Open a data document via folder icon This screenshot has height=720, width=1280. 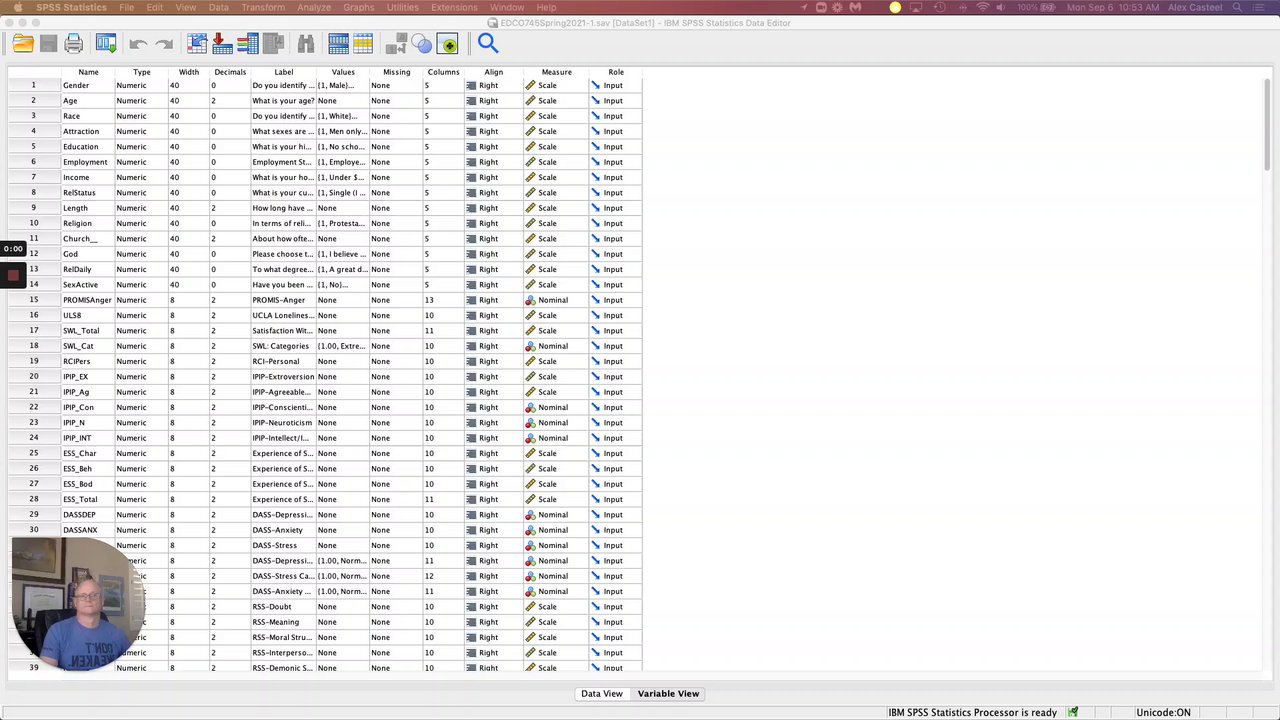point(23,43)
